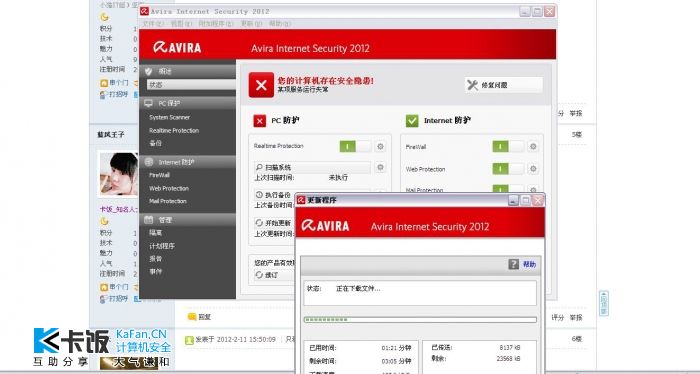700x374 pixels.
Task: Open FireWall settings gear
Action: tap(533, 146)
